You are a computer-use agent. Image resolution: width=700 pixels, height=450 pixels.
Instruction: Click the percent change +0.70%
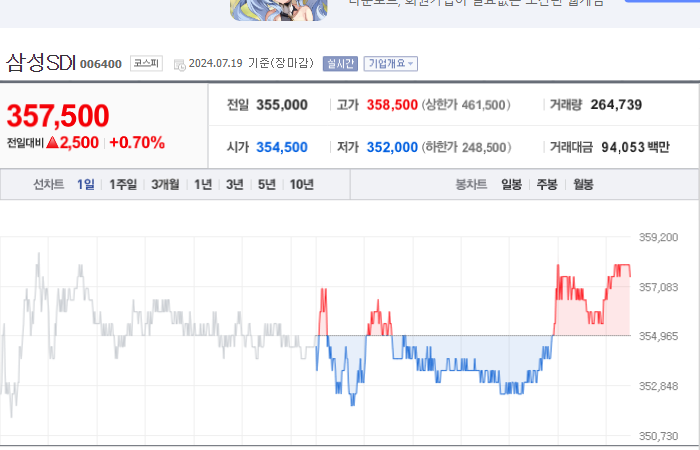[x=137, y=143]
